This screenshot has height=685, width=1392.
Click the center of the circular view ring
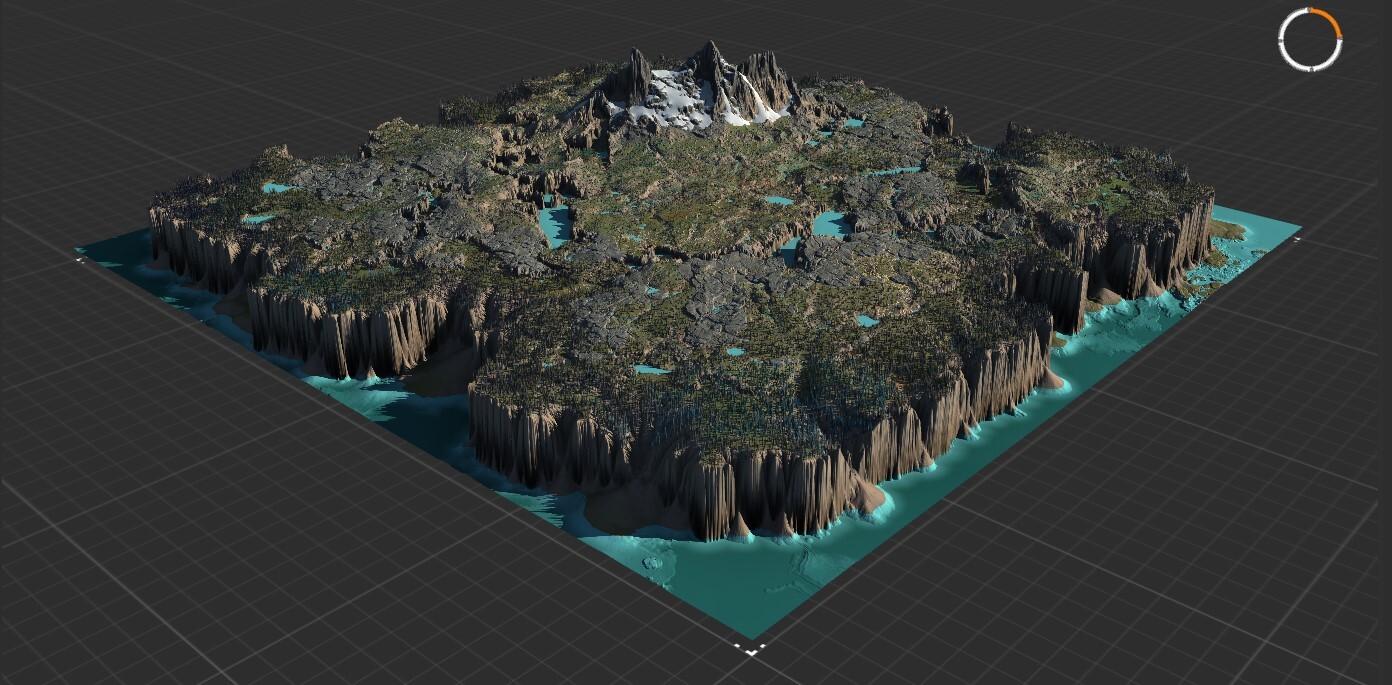(1310, 40)
